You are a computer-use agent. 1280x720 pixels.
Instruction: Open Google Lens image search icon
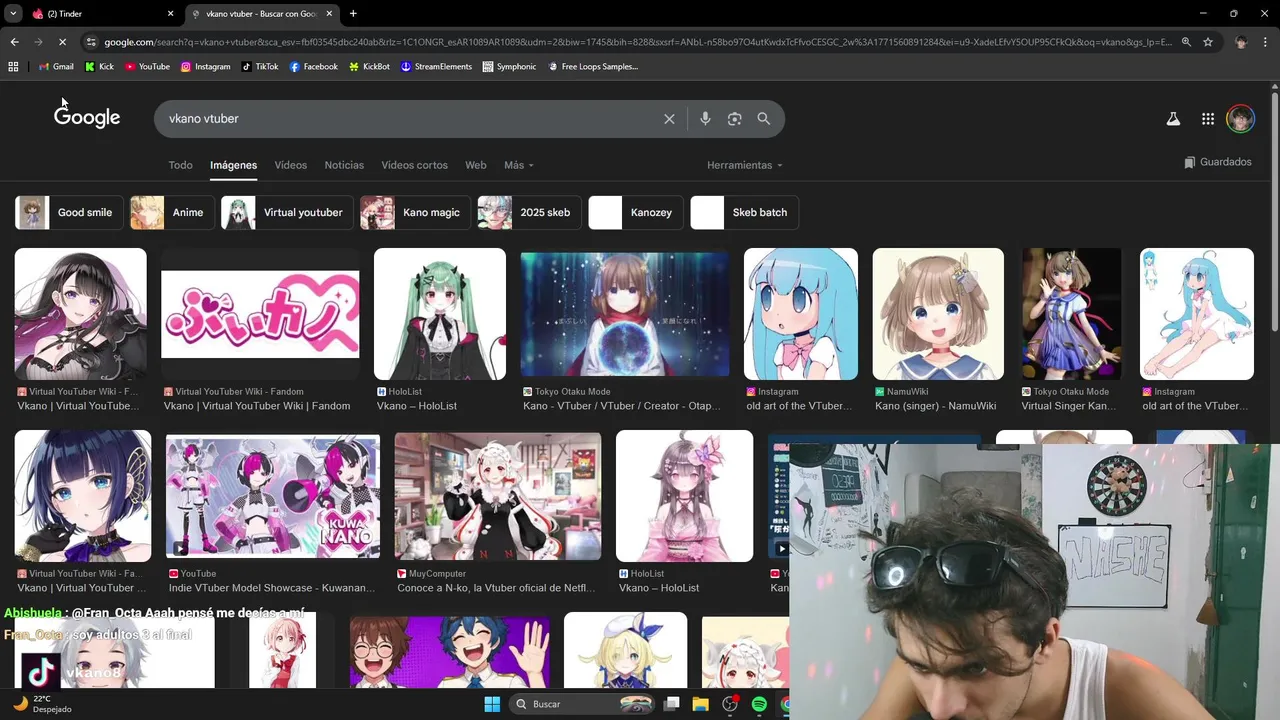(734, 119)
